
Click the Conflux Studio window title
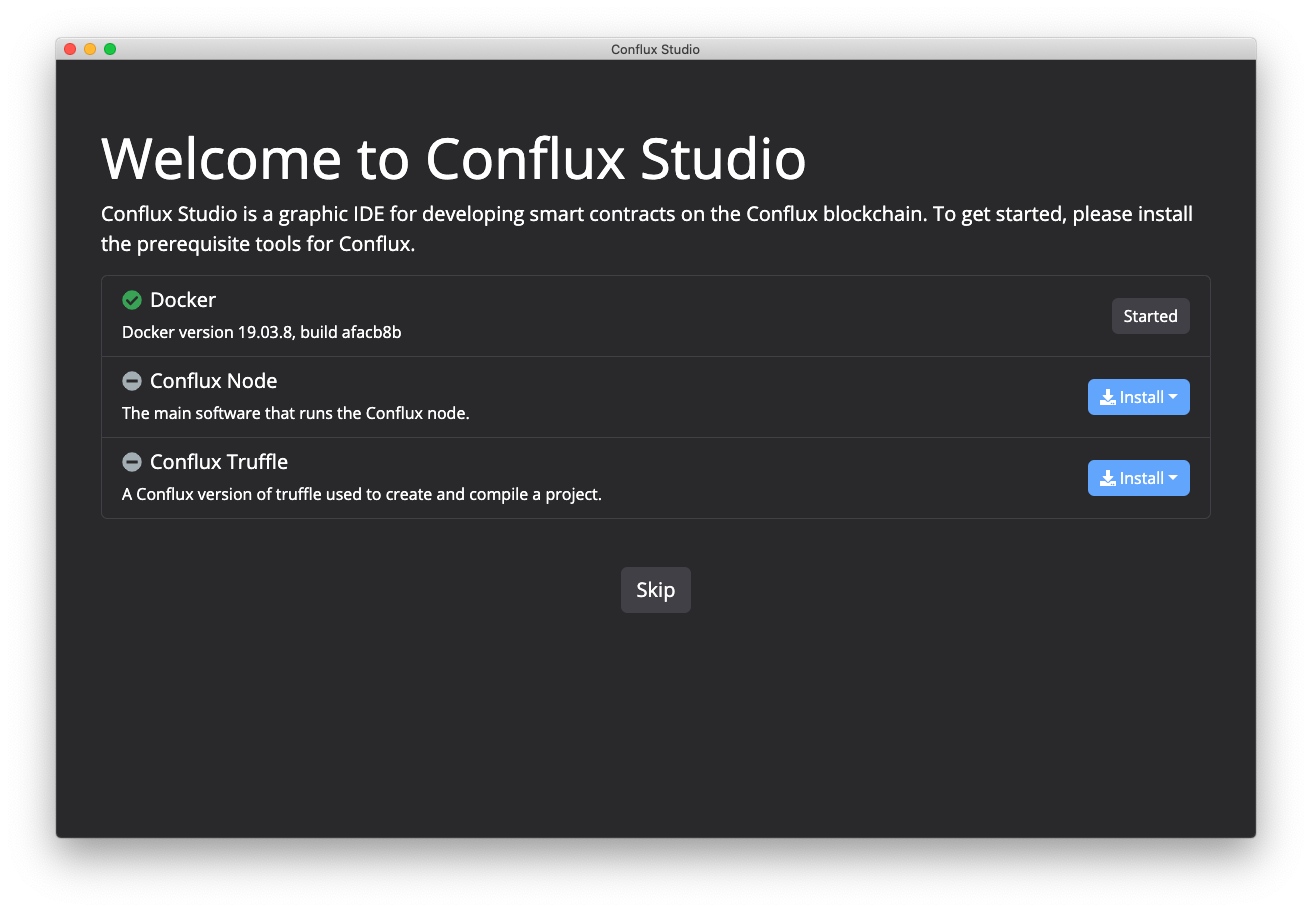[x=656, y=49]
